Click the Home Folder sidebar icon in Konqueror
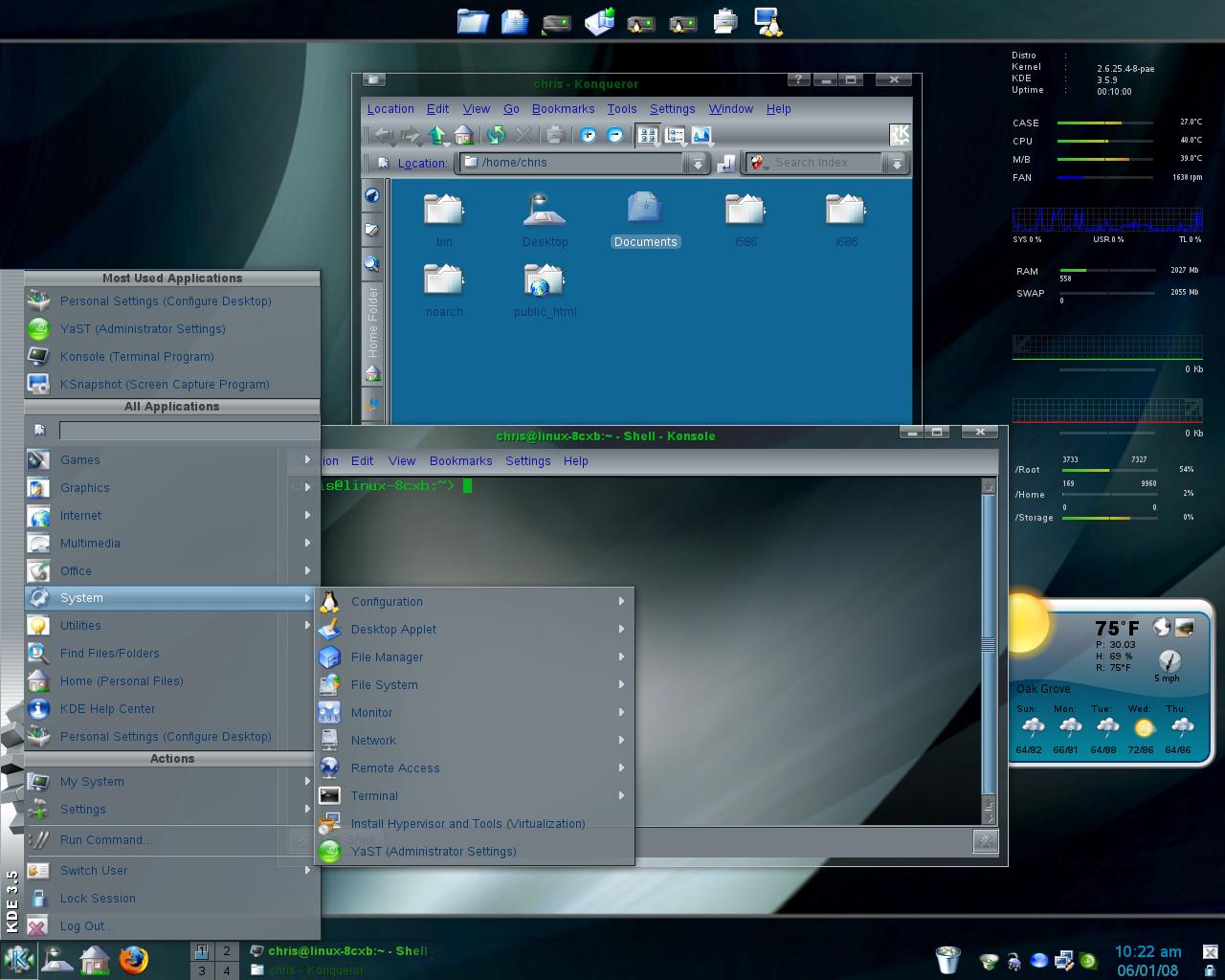Image resolution: width=1225 pixels, height=980 pixels. coord(373,373)
